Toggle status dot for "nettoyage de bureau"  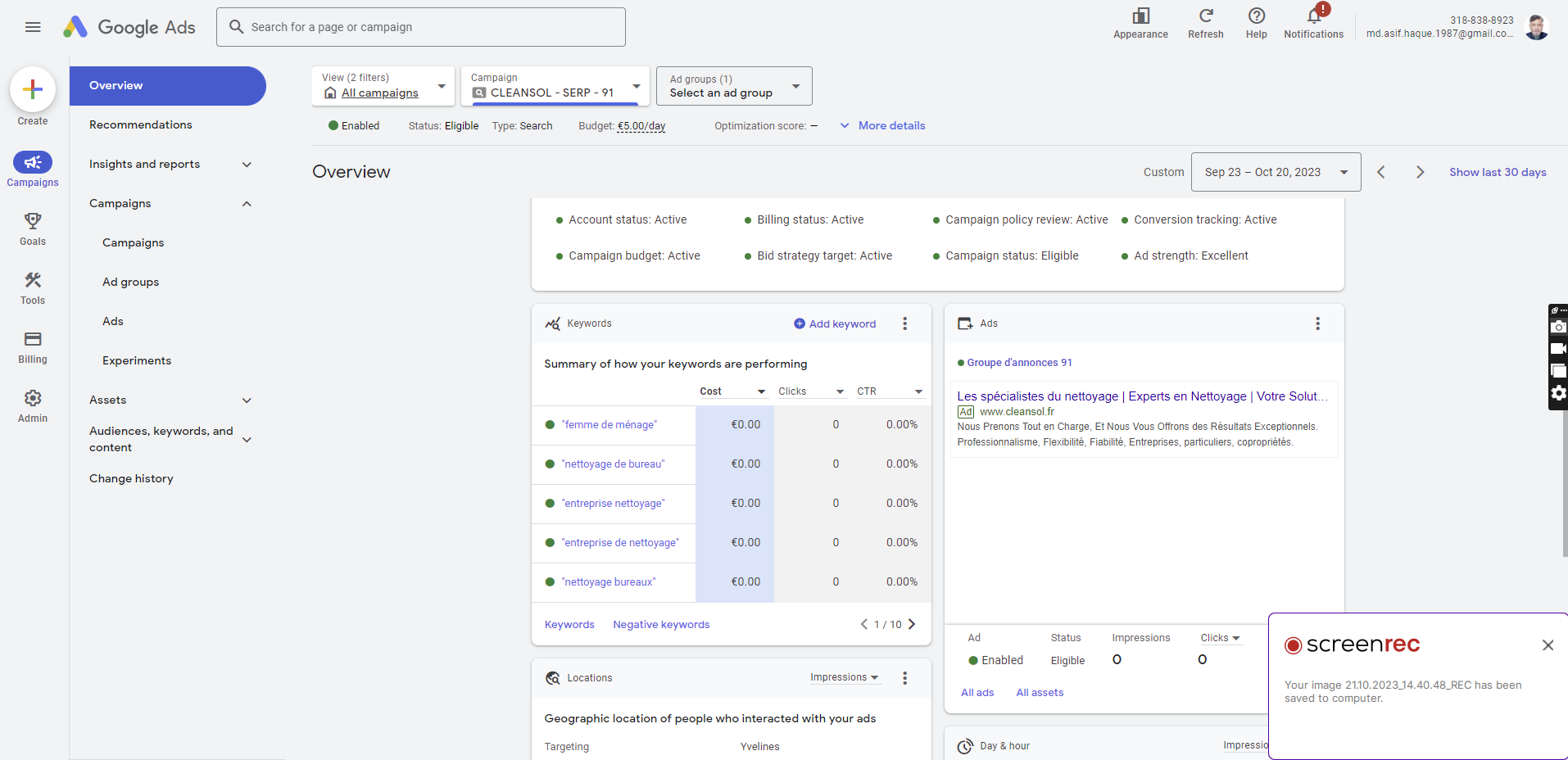pyautogui.click(x=551, y=464)
